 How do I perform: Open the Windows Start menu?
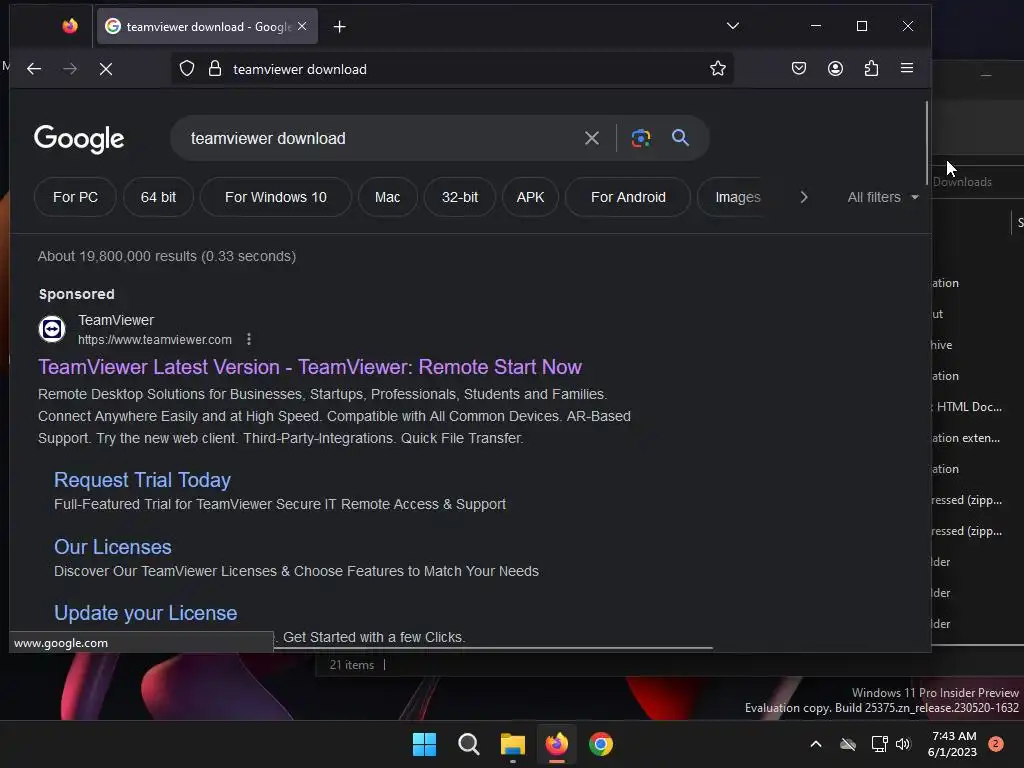(424, 744)
